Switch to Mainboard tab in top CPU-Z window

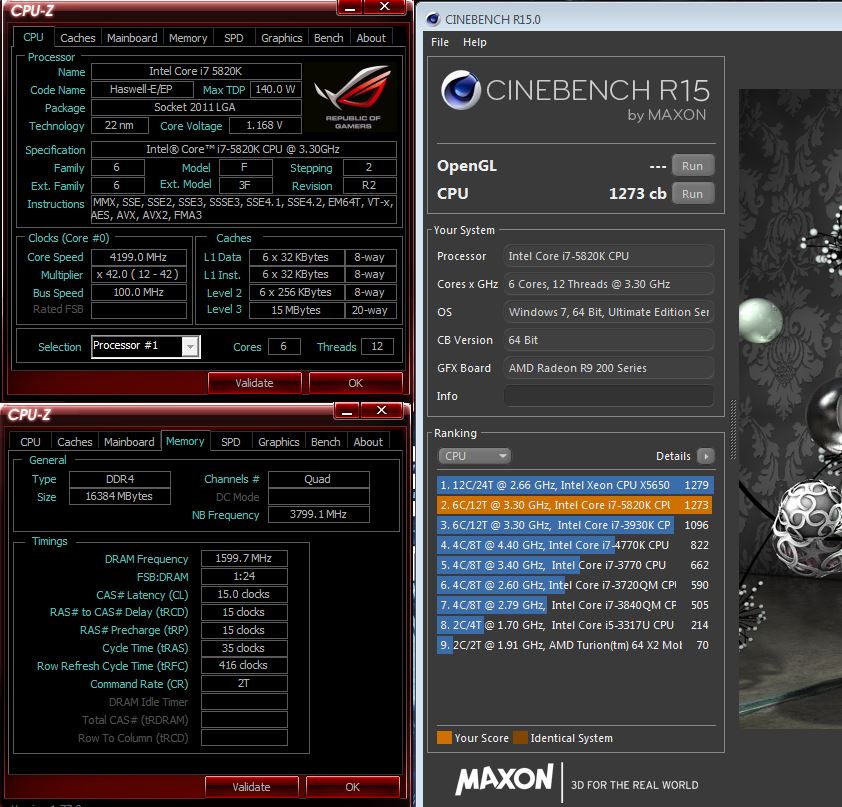point(132,38)
